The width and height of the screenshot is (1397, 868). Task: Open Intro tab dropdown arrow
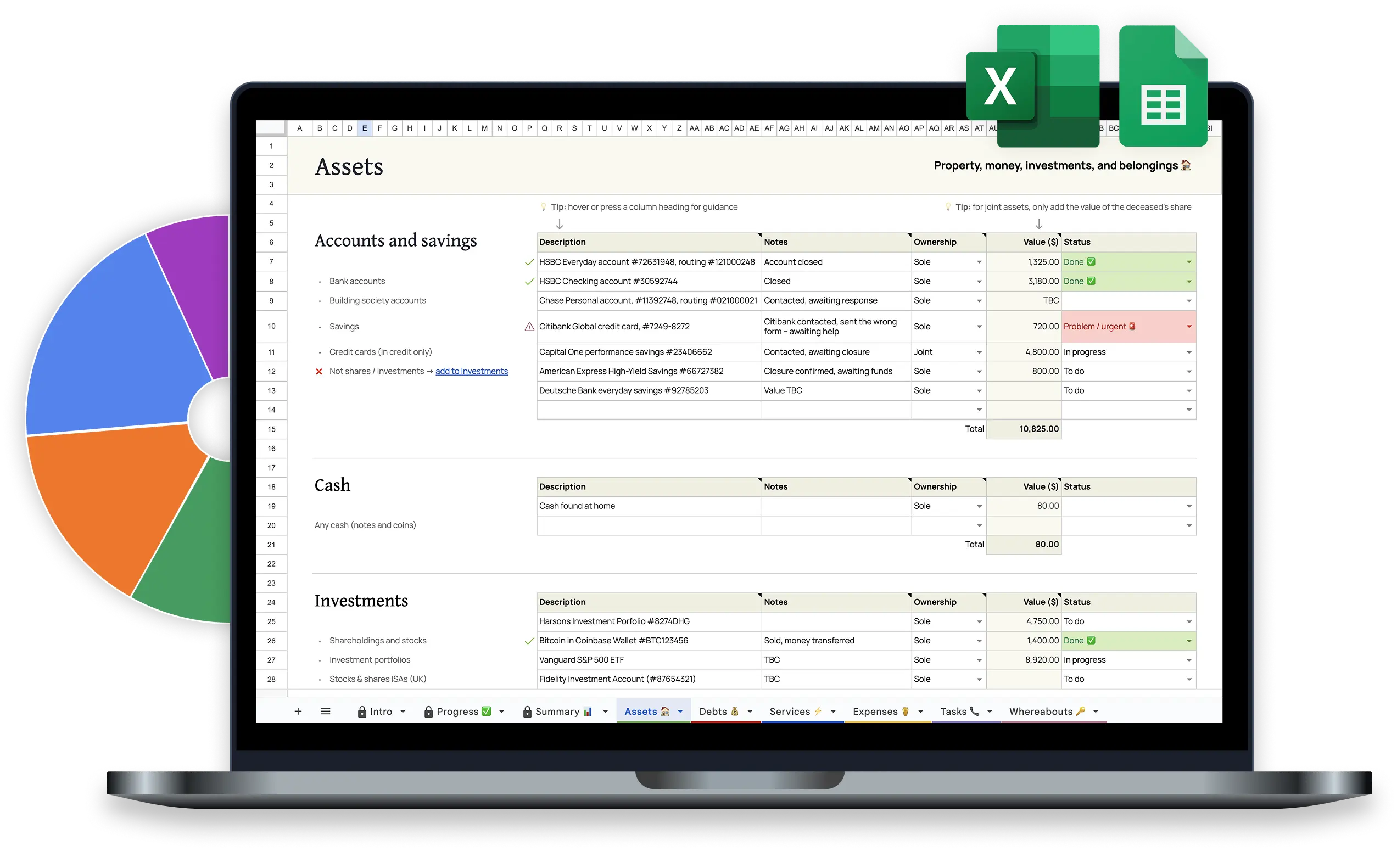click(403, 712)
